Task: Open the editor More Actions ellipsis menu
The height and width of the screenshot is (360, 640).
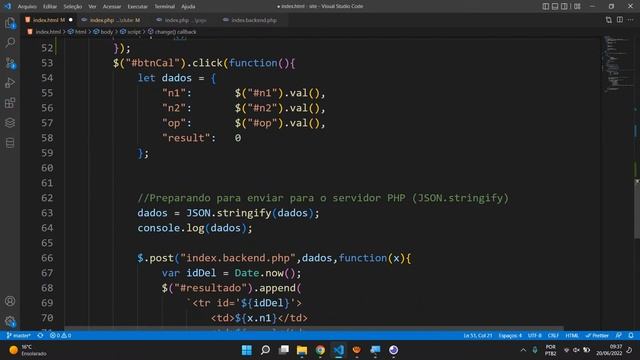Action: [x=631, y=20]
